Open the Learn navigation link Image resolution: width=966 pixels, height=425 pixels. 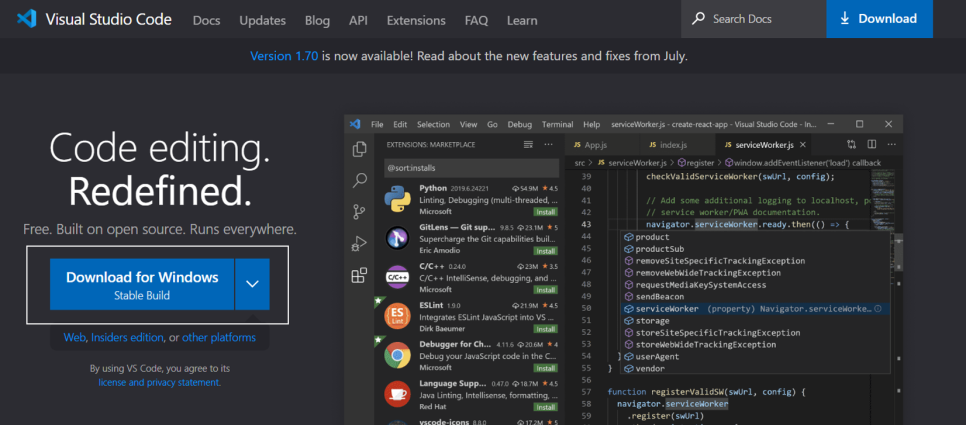522,20
